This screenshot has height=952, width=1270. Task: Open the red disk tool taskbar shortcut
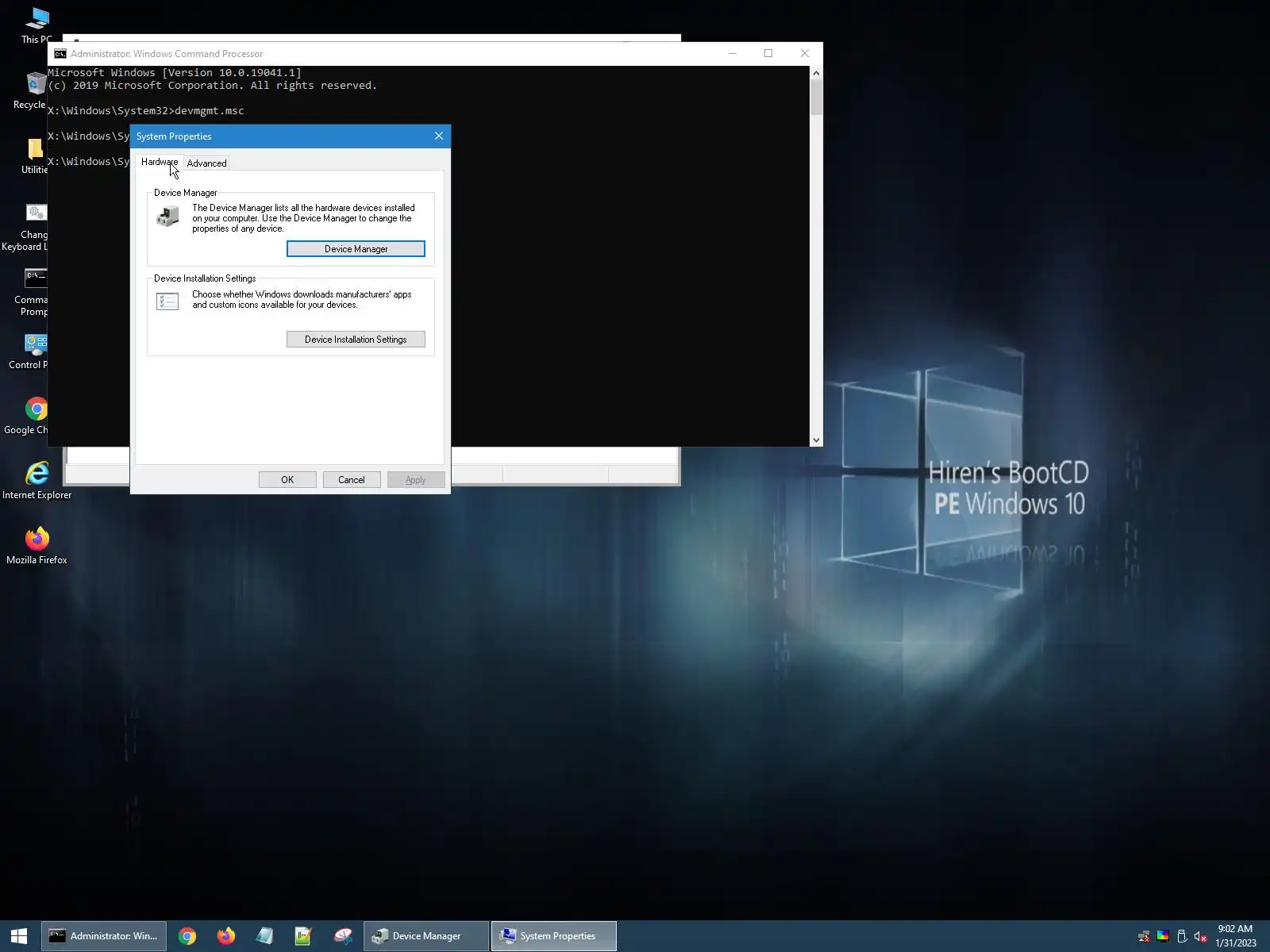coord(343,936)
